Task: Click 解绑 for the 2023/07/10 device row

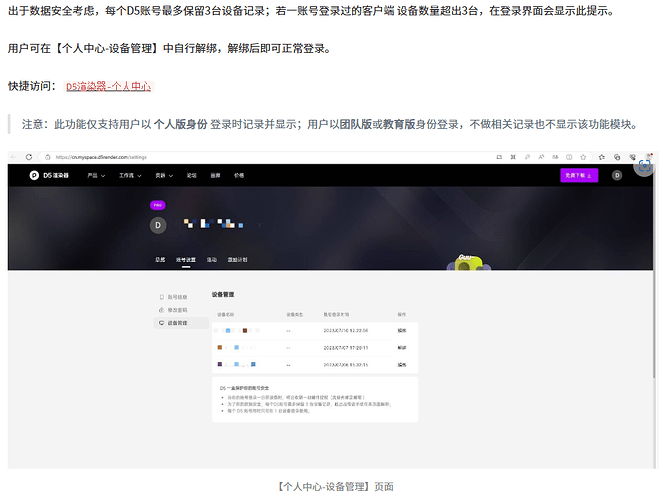Action: [x=402, y=331]
